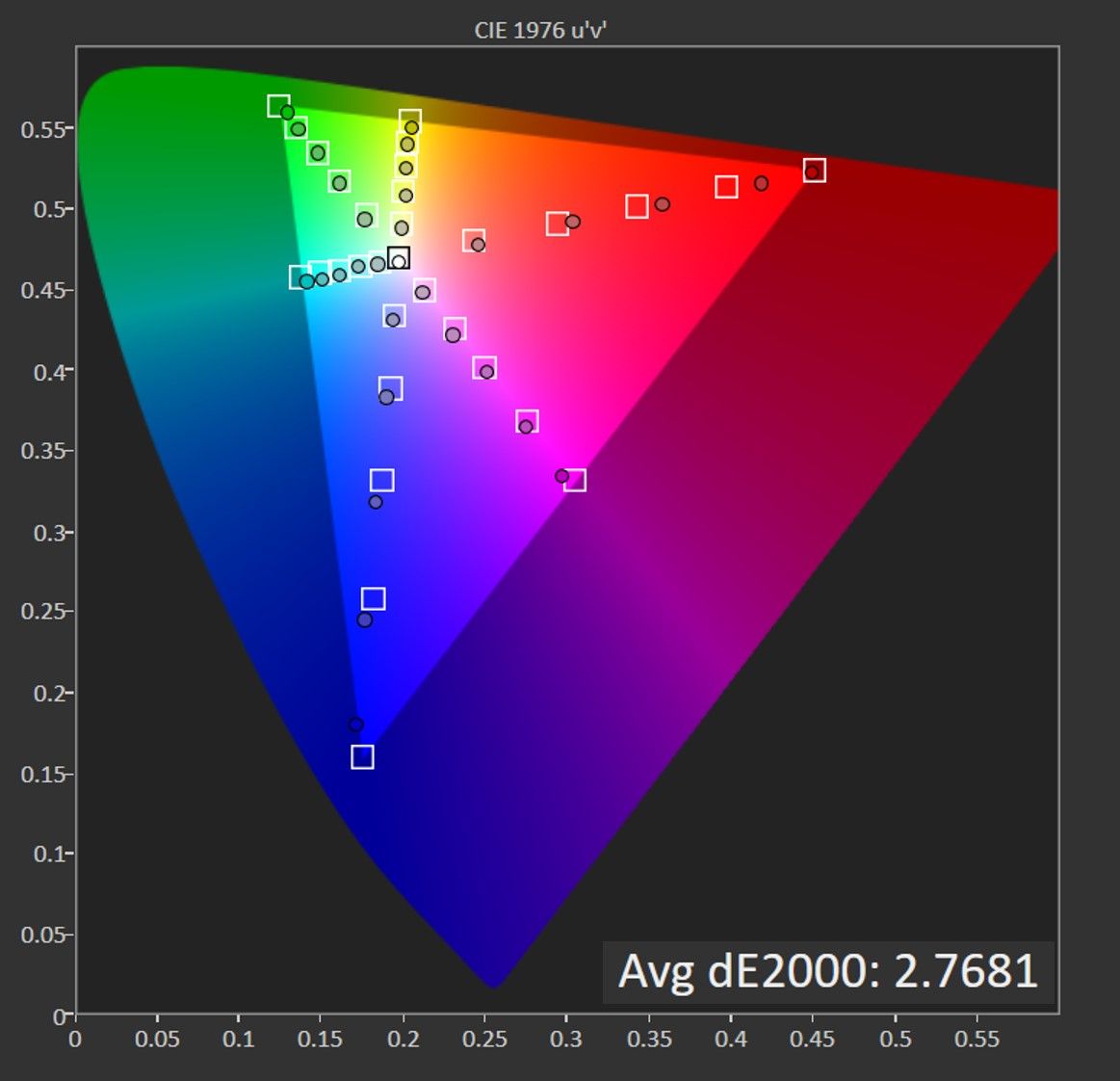
Task: Select the 0.05 label on vertical axis
Action: click(x=45, y=935)
